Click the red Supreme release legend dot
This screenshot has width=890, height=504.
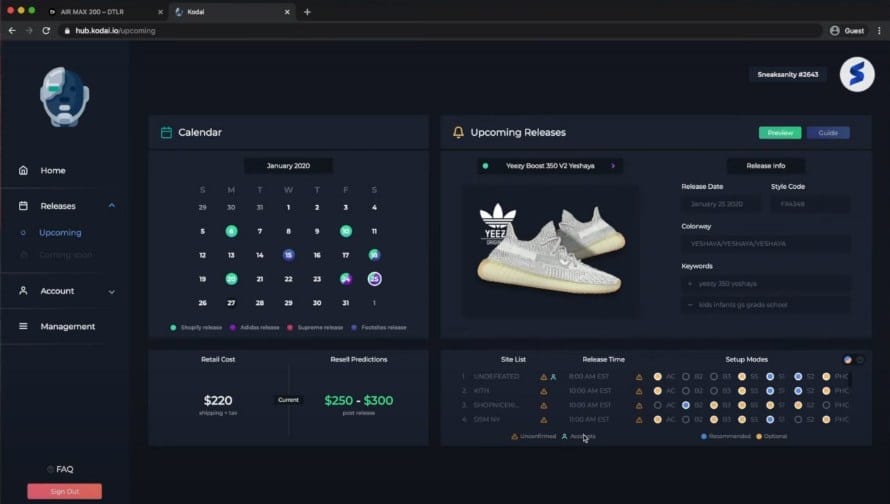(290, 327)
